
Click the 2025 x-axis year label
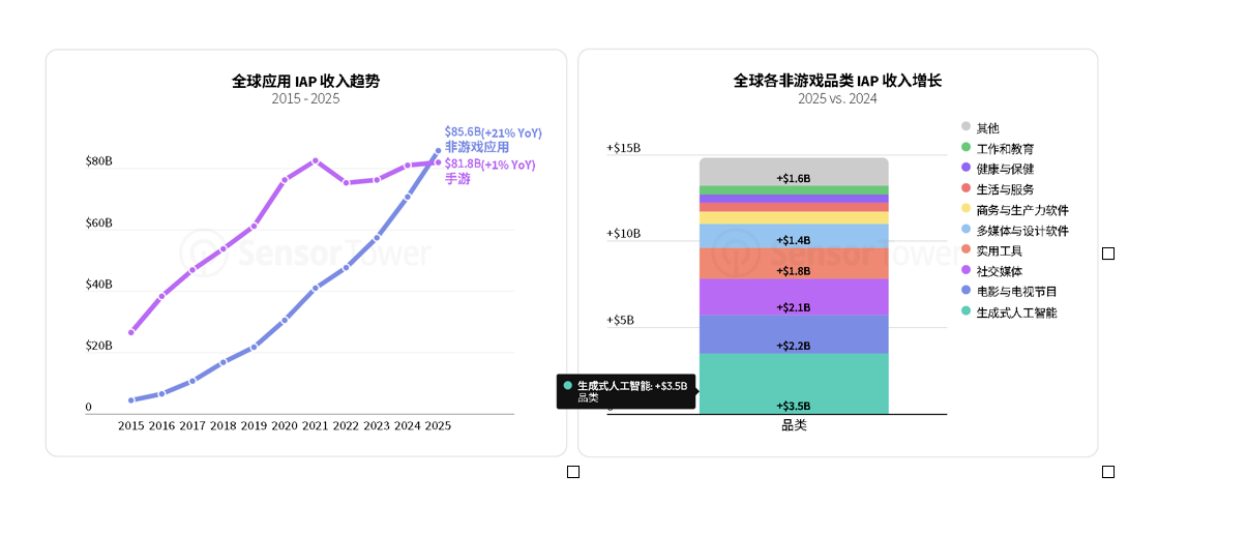(438, 426)
